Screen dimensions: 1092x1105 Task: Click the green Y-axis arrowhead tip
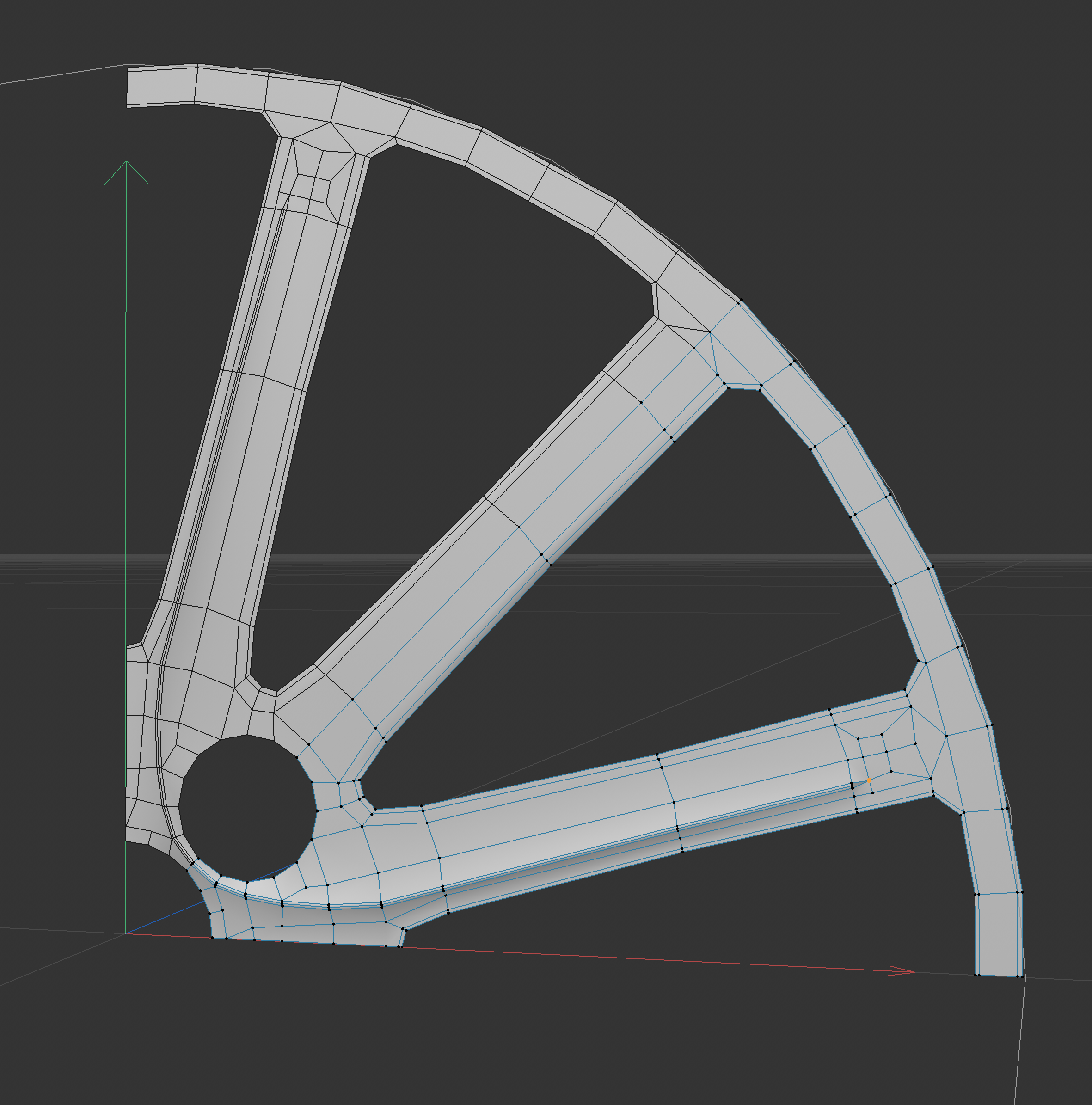coord(126,162)
